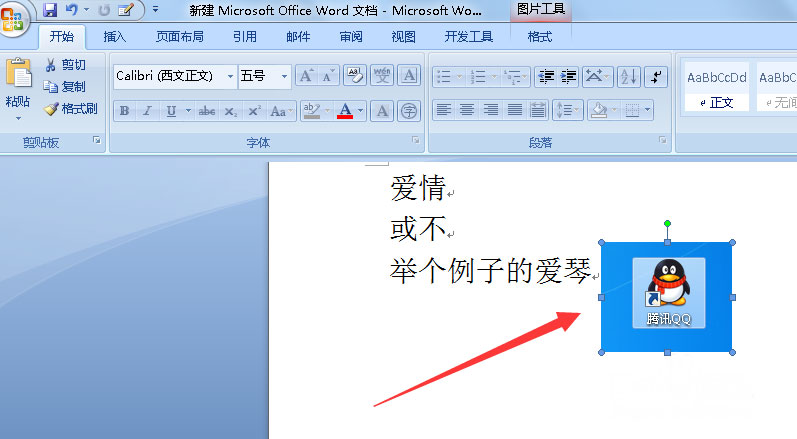Open the 格式 picture tools tab
The image size is (797, 439).
click(x=540, y=37)
